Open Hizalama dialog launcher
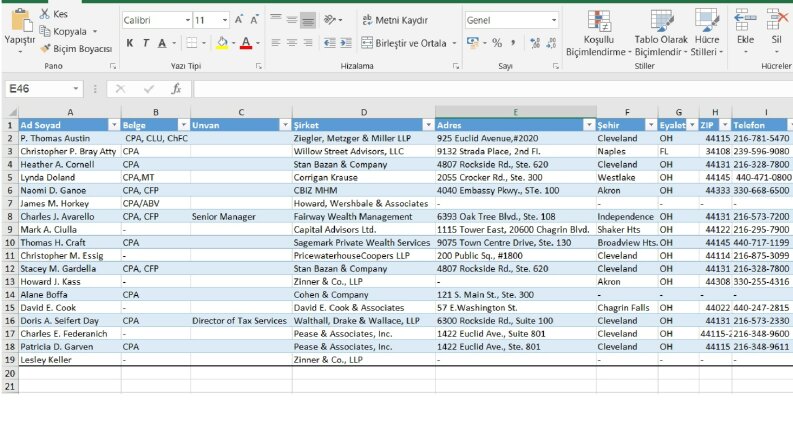The width and height of the screenshot is (793, 446). (x=456, y=66)
